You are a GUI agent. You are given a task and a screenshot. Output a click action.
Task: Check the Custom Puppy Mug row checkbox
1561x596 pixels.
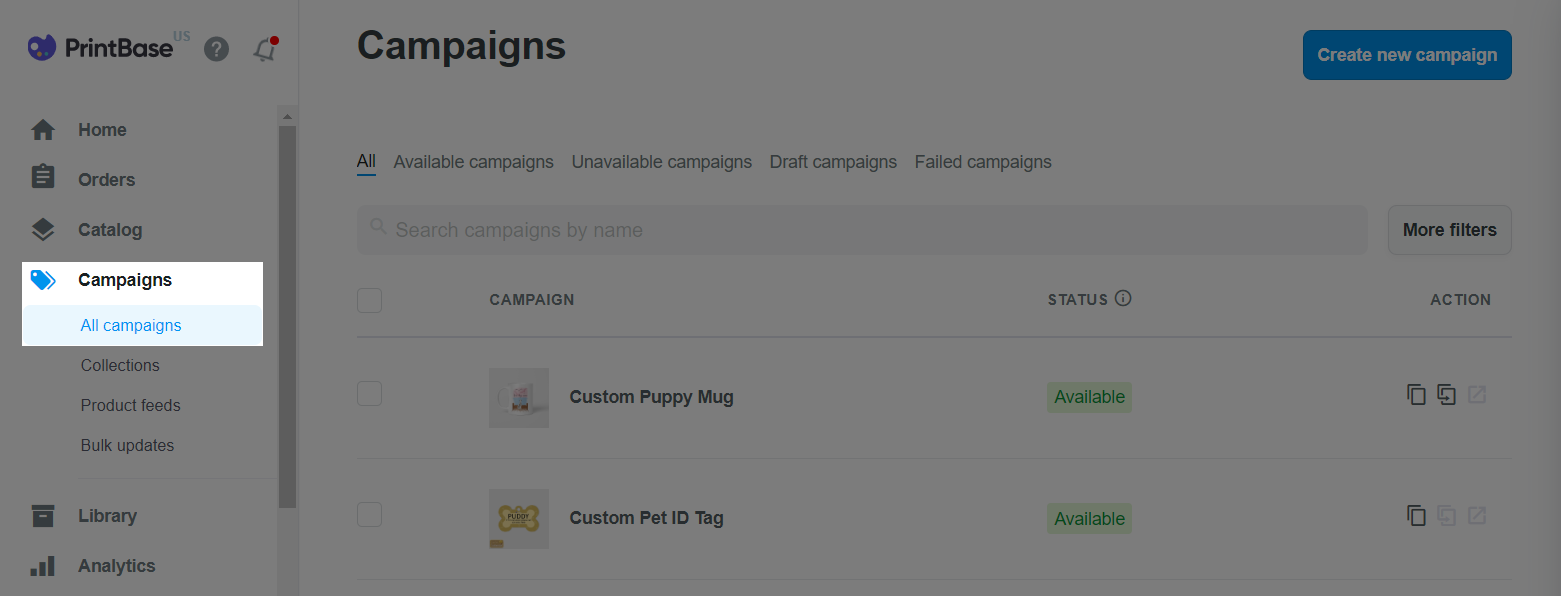tap(370, 394)
